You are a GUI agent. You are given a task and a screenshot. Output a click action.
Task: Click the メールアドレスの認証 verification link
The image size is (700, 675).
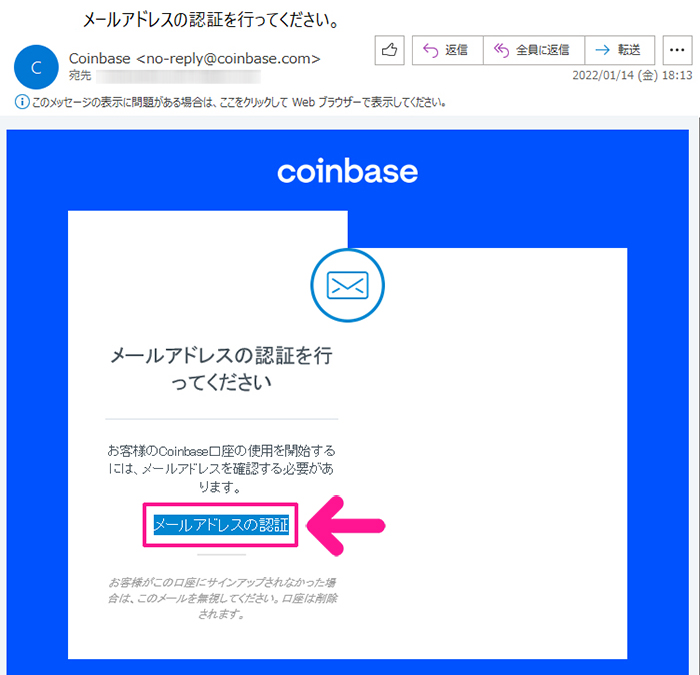pos(221,525)
